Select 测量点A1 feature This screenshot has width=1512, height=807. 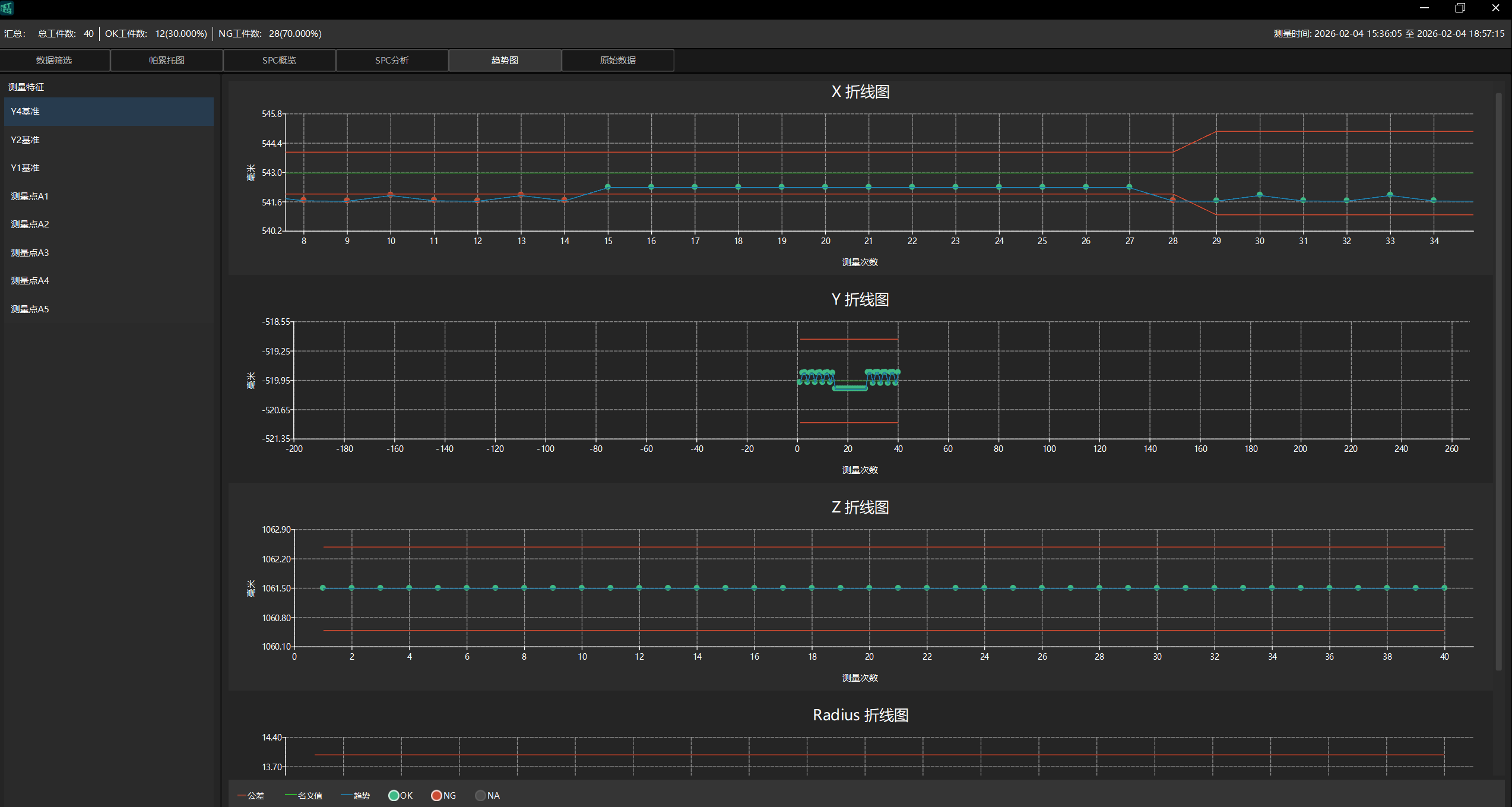[30, 197]
